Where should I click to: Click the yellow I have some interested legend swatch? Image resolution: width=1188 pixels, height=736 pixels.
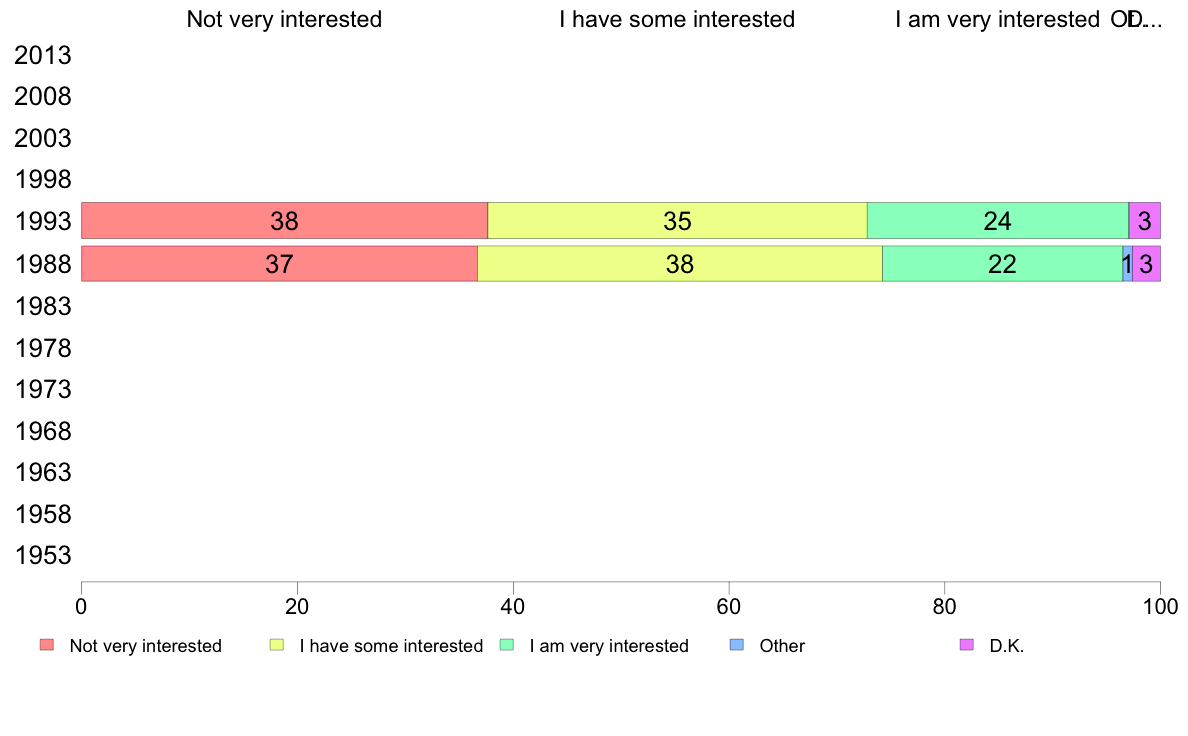tap(277, 645)
